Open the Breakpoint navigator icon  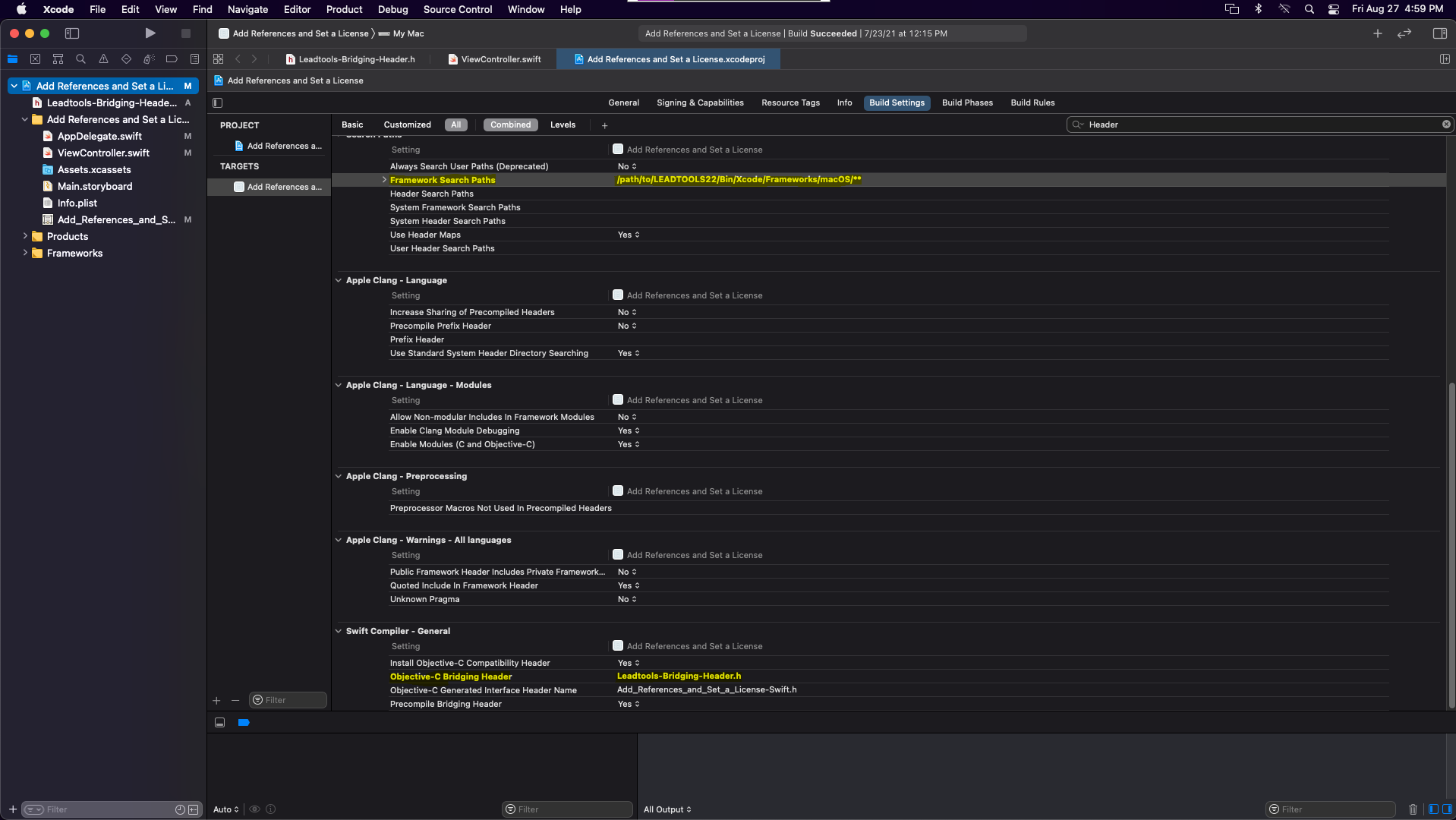point(172,59)
